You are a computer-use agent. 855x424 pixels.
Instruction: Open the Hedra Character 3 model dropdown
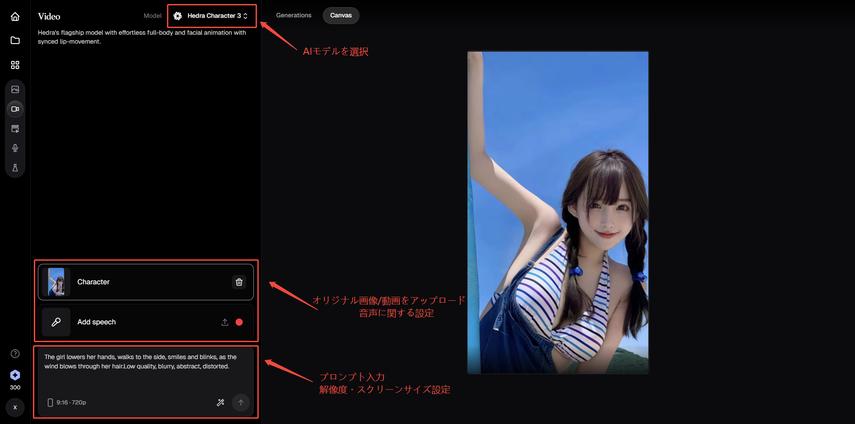click(x=212, y=16)
